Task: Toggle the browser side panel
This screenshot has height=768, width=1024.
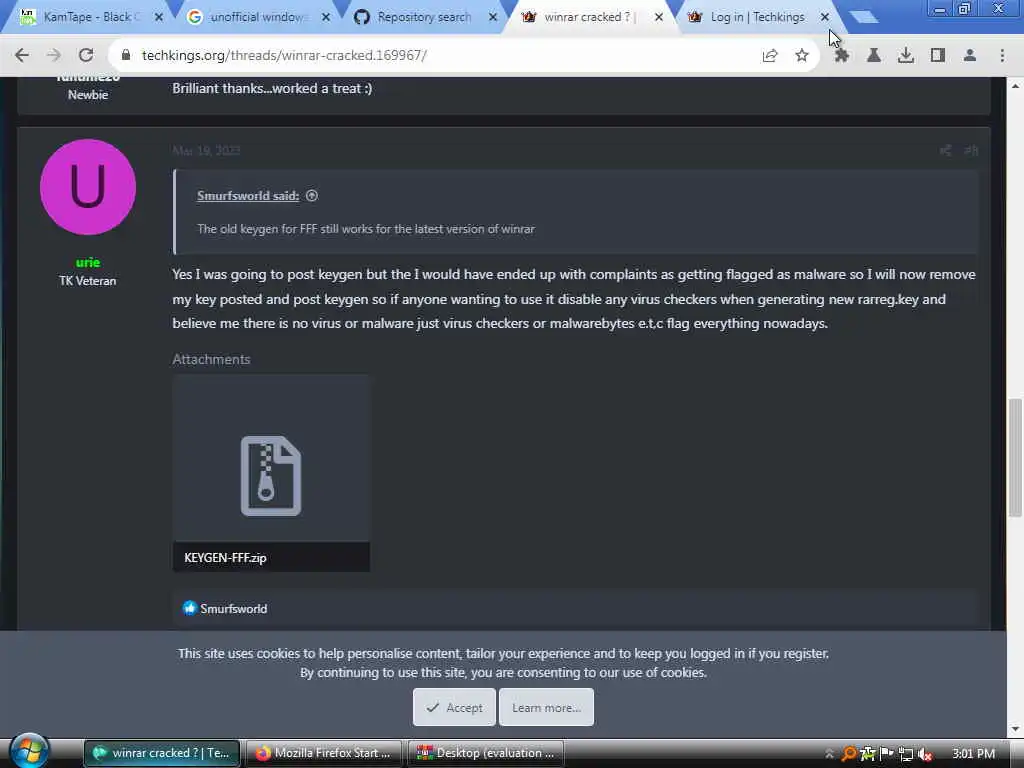Action: point(938,56)
